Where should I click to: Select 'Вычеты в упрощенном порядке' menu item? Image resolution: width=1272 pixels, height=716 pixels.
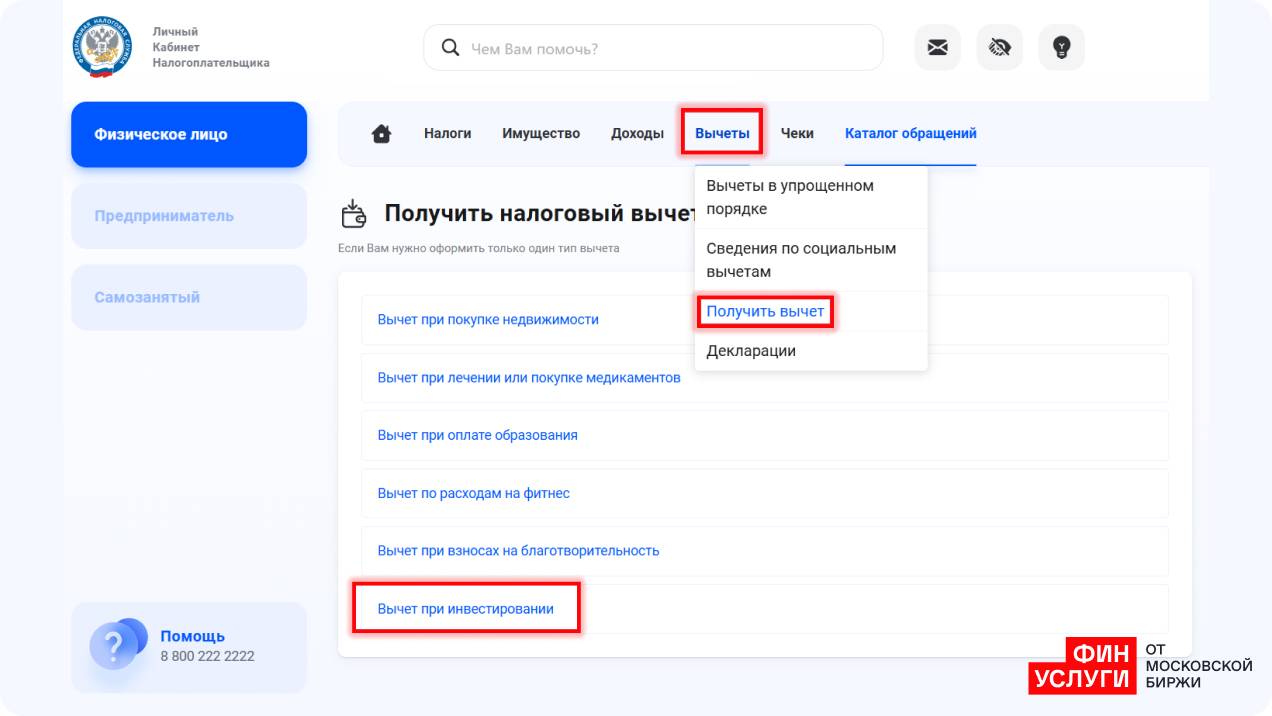click(x=790, y=197)
